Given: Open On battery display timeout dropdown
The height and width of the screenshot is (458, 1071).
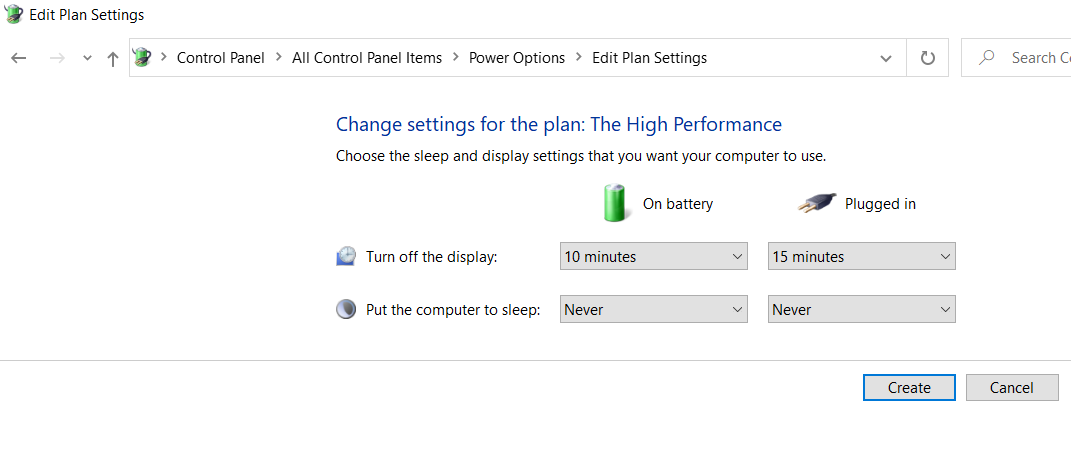Looking at the screenshot, I should 653,257.
